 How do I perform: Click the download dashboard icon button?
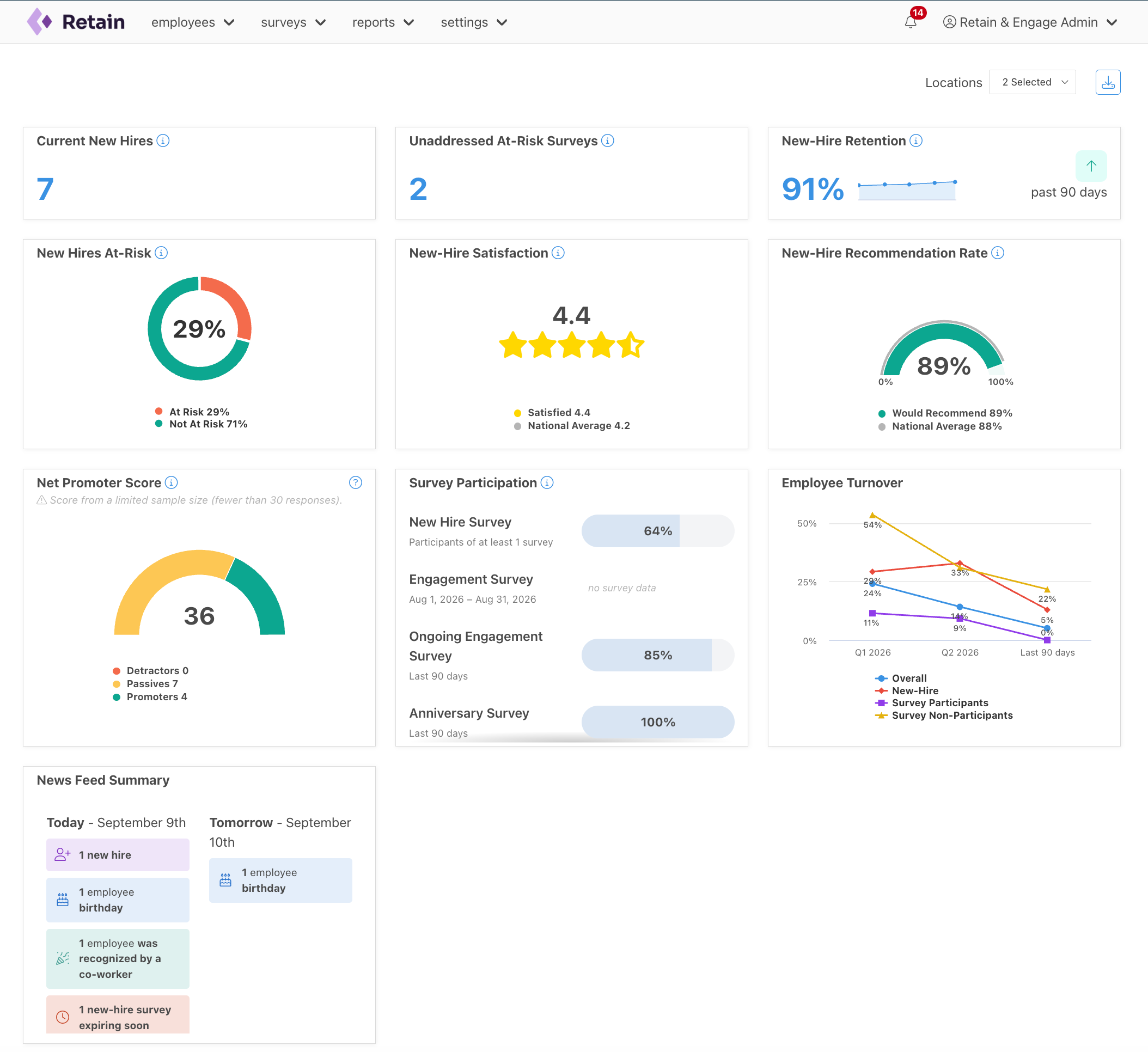pos(1108,83)
